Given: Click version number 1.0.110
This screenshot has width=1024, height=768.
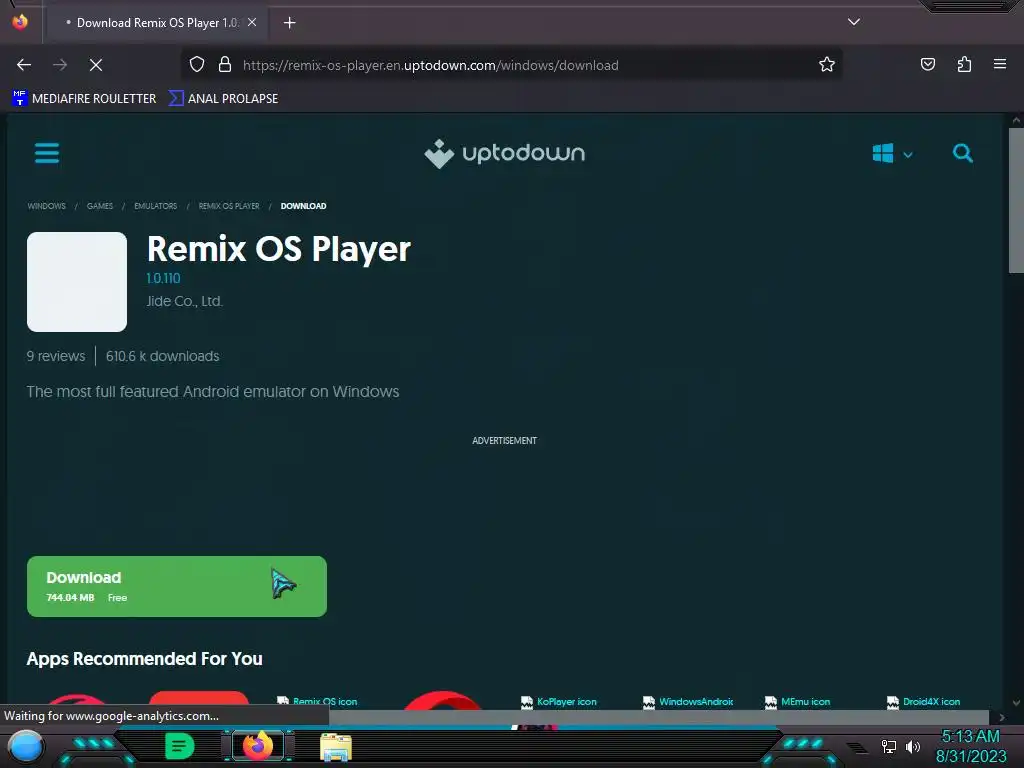Looking at the screenshot, I should [163, 278].
